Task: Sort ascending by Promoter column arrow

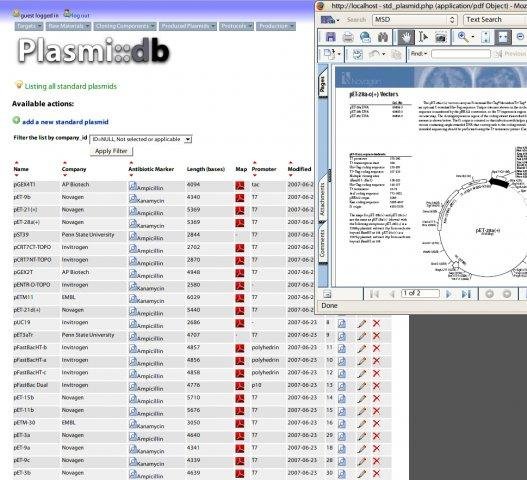Action: (x=254, y=163)
